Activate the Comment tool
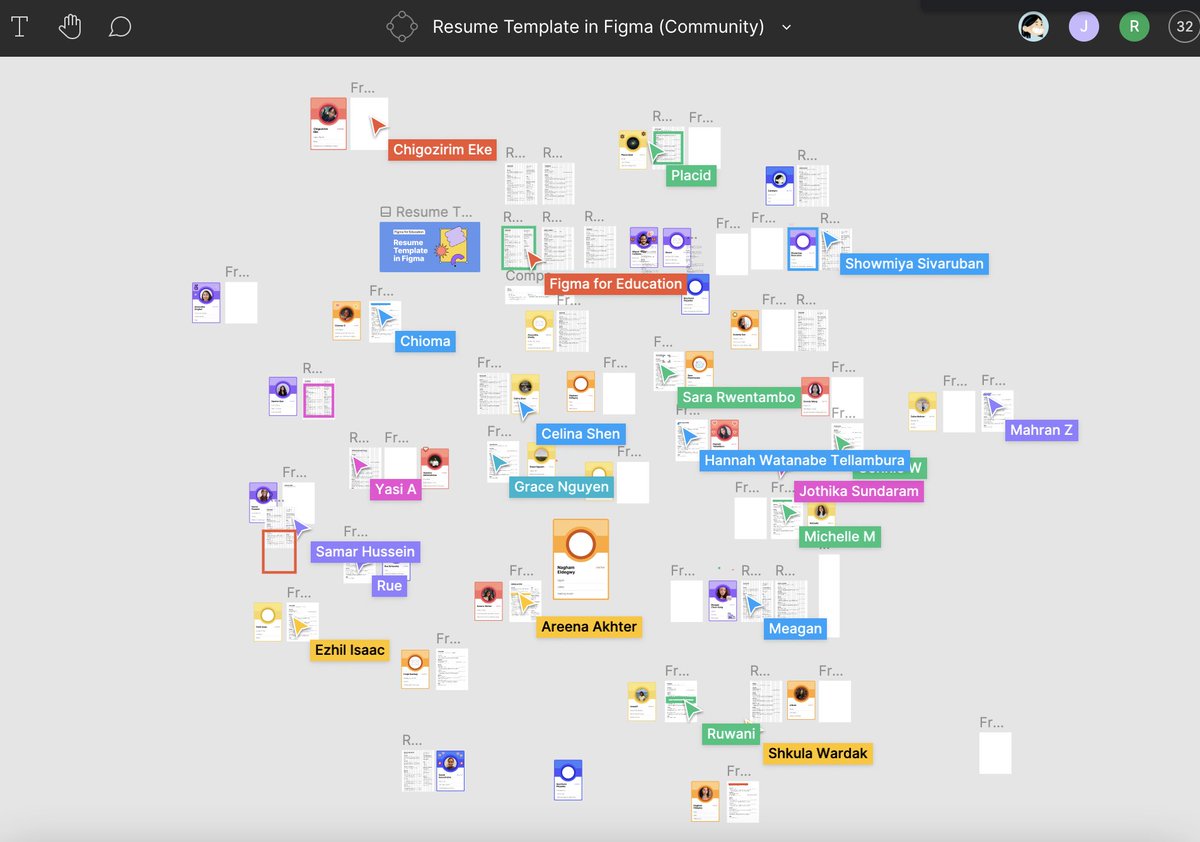The width and height of the screenshot is (1200, 842). [120, 27]
